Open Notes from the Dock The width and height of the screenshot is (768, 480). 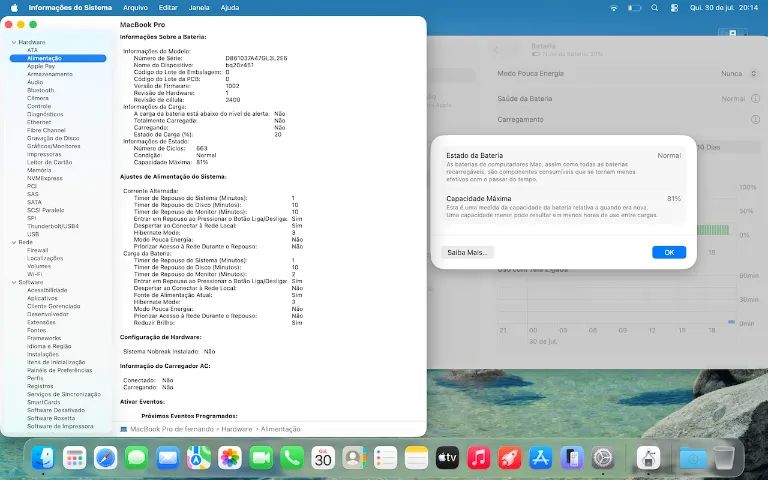point(416,458)
